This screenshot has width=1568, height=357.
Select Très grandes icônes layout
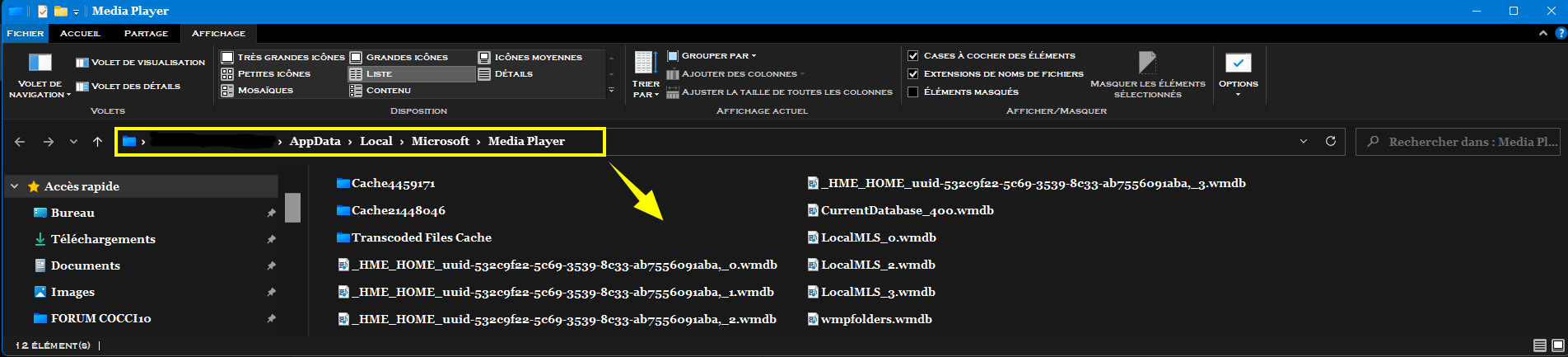tap(282, 58)
